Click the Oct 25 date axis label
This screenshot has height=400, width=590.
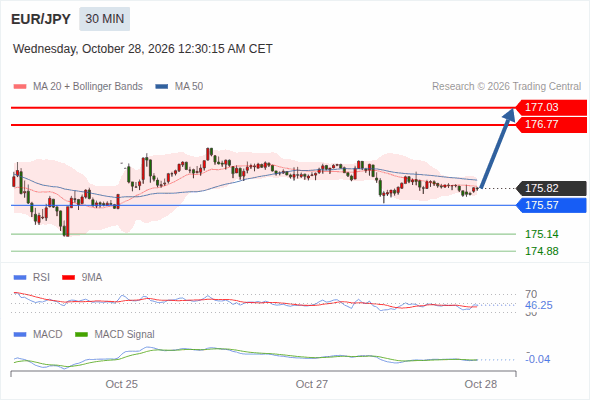tap(122, 384)
